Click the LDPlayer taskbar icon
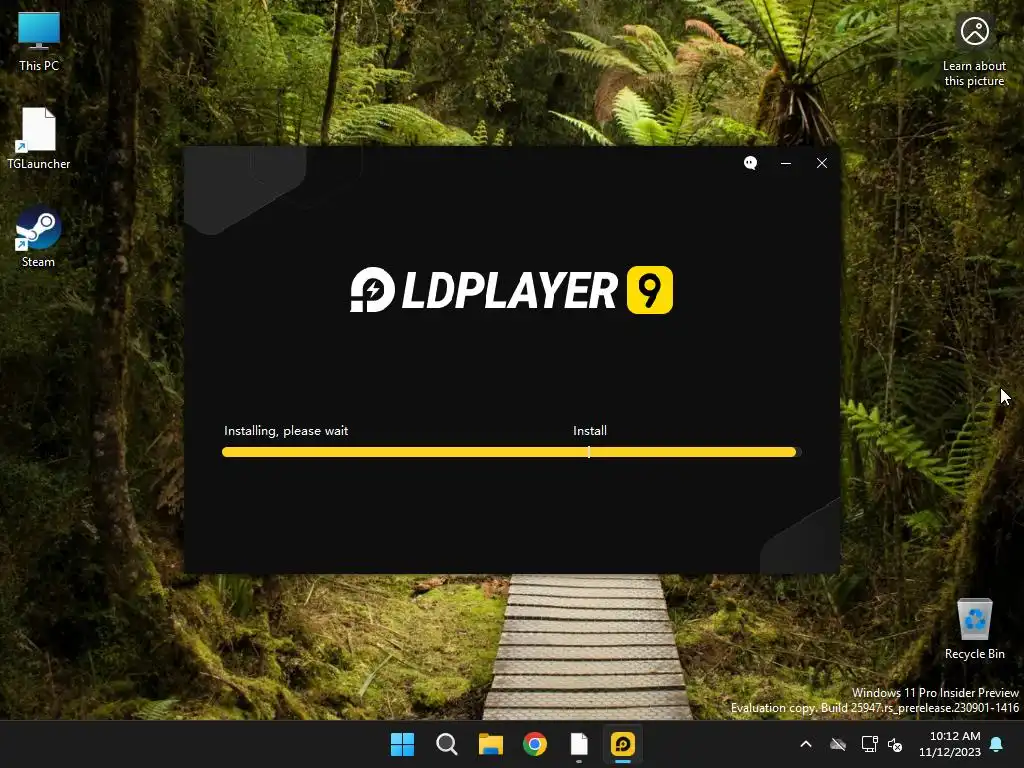 [623, 744]
